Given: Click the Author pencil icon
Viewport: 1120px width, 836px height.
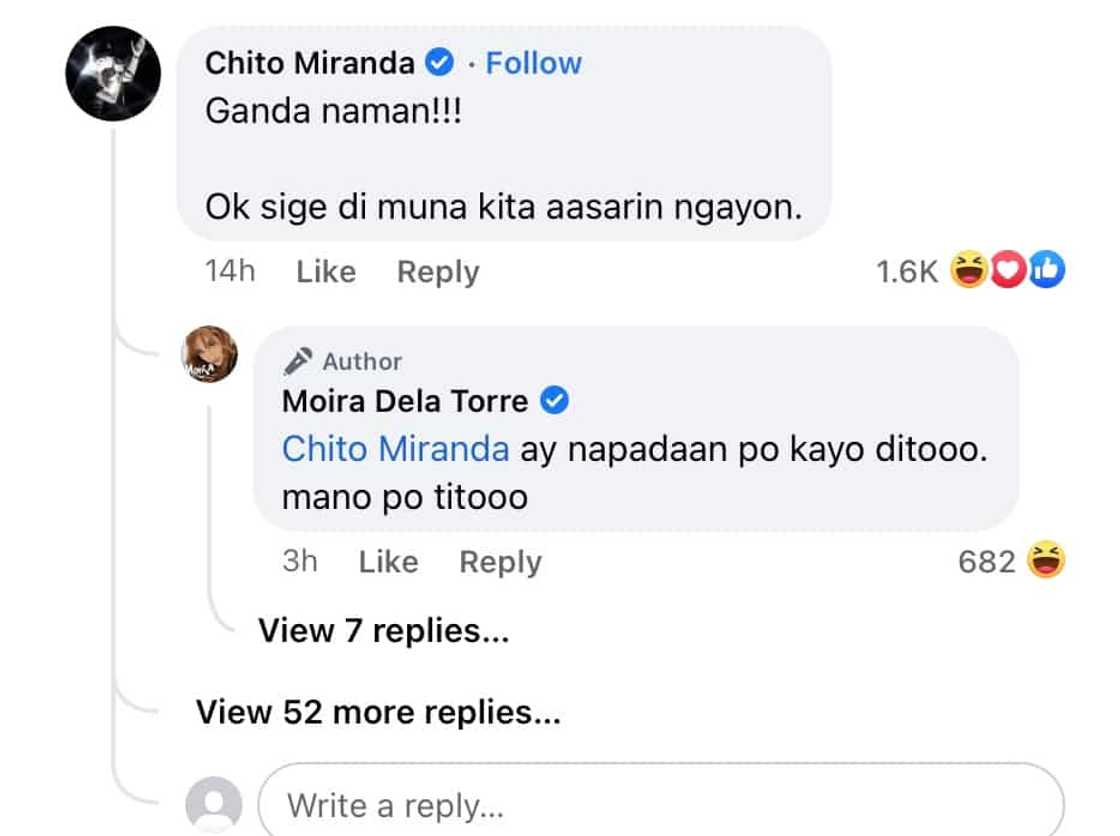Looking at the screenshot, I should (x=298, y=361).
